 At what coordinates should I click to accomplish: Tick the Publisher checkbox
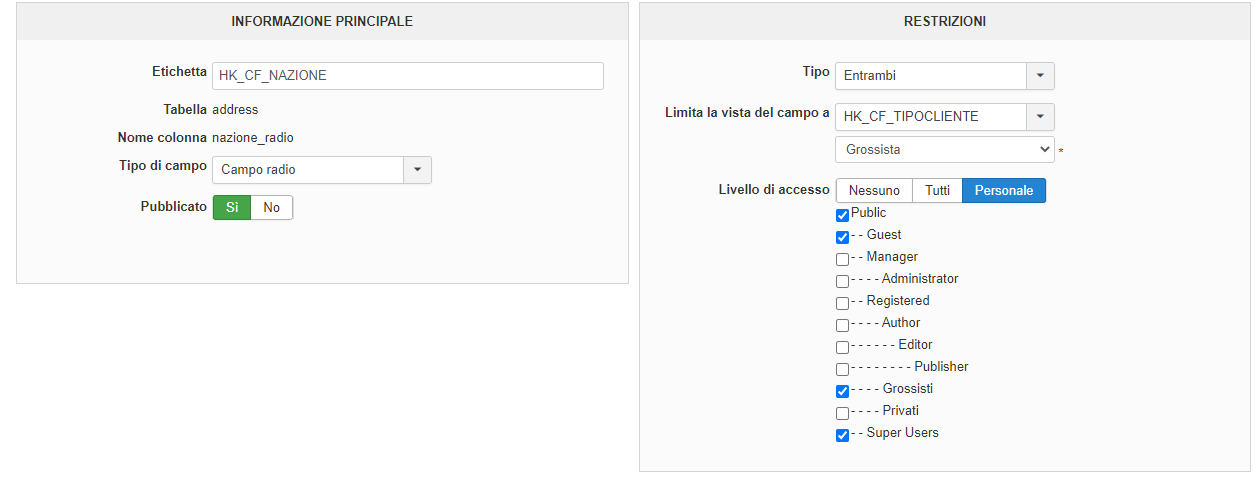(x=842, y=369)
